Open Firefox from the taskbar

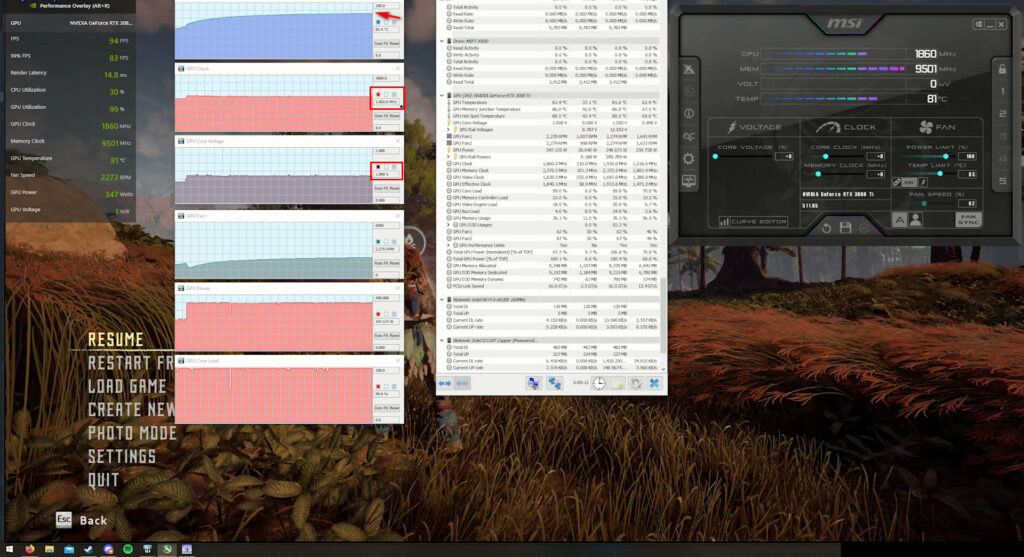30,549
